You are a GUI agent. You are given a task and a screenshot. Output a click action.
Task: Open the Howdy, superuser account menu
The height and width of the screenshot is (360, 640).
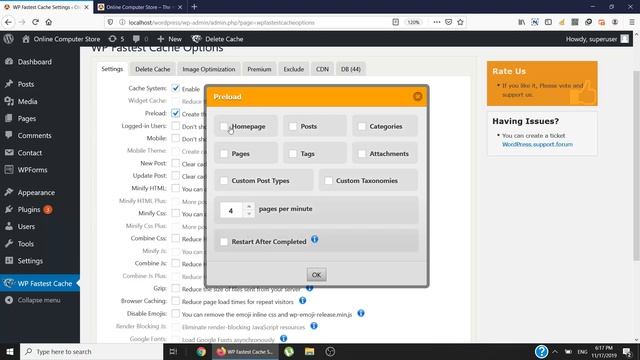click(597, 39)
